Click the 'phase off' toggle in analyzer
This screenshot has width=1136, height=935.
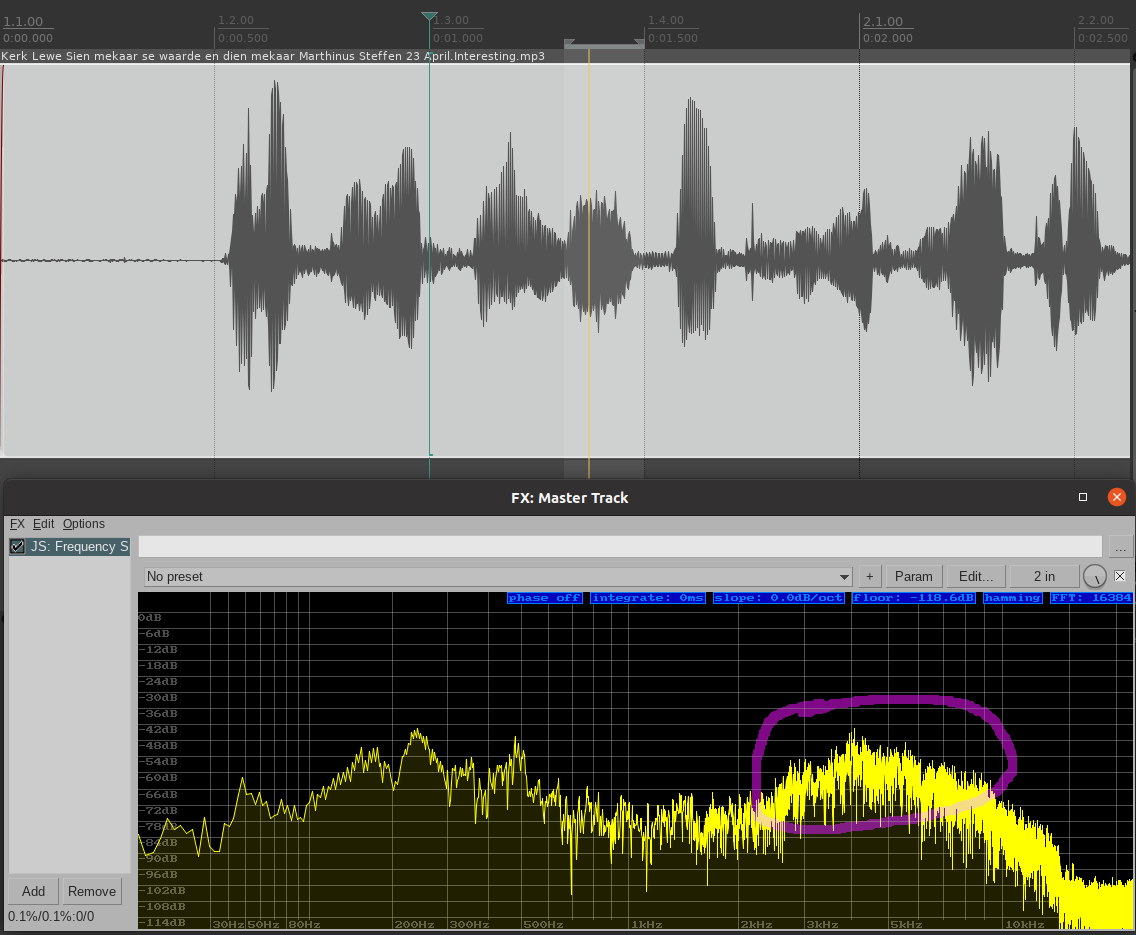(x=545, y=598)
